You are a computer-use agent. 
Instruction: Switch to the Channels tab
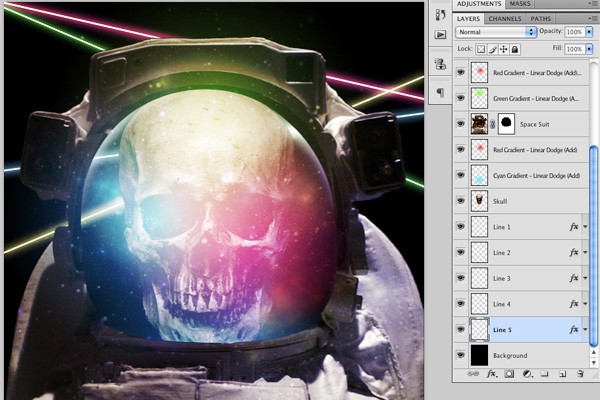point(505,18)
